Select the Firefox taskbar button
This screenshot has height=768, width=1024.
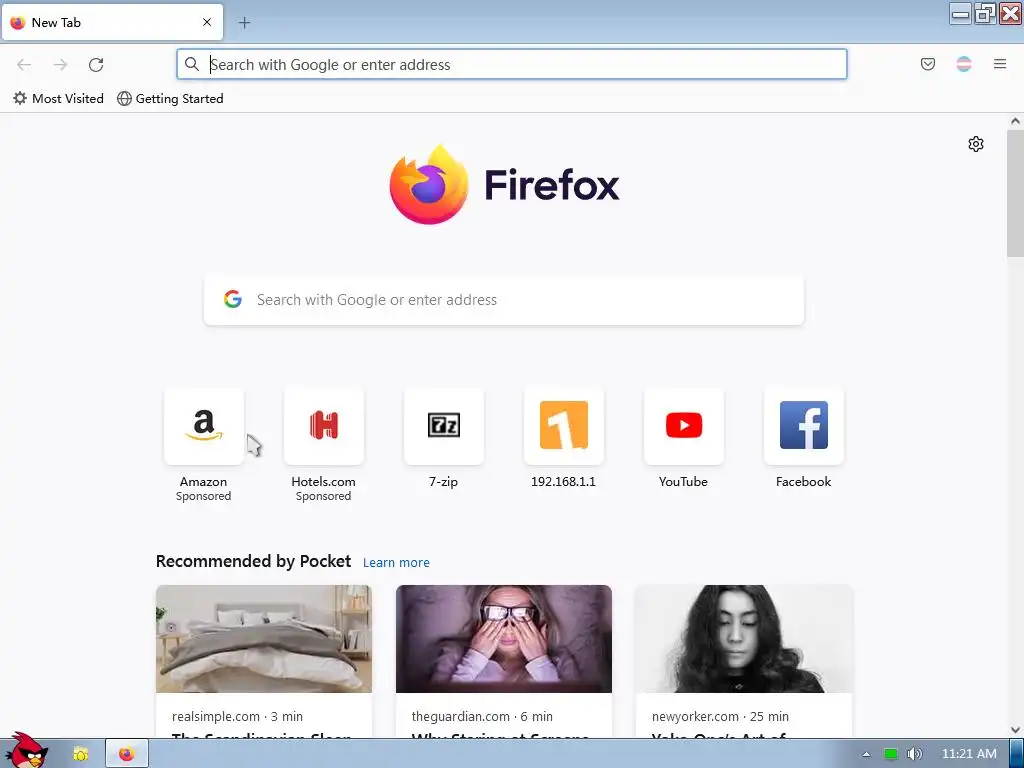click(127, 754)
